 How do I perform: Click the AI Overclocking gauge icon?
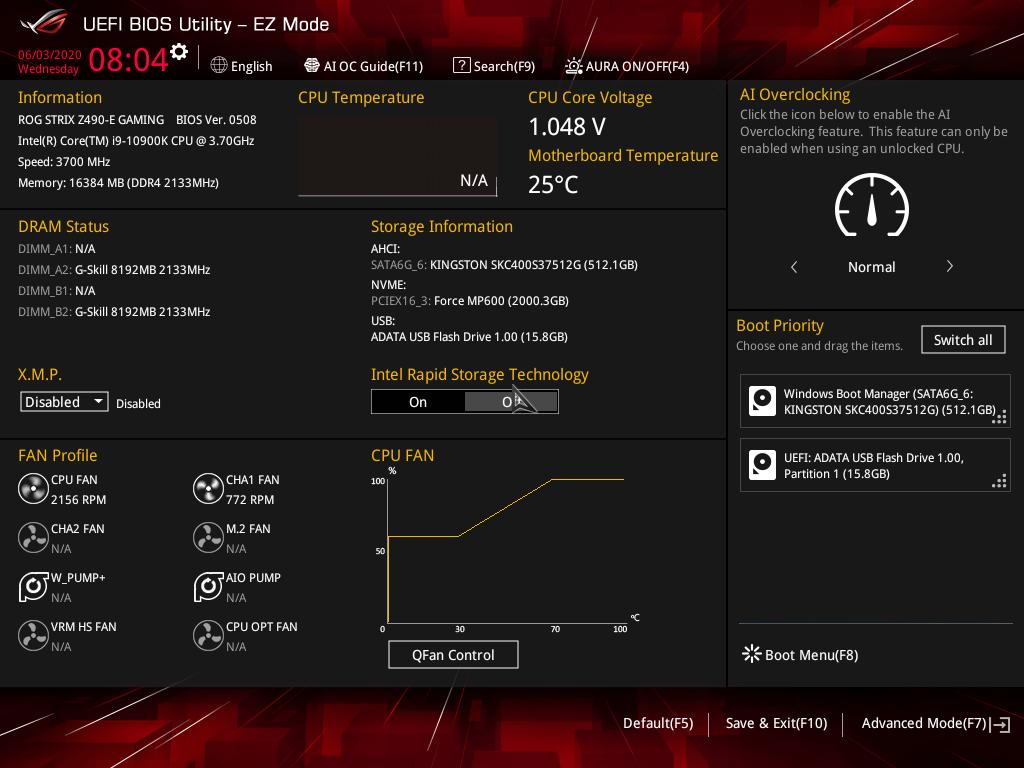point(871,205)
